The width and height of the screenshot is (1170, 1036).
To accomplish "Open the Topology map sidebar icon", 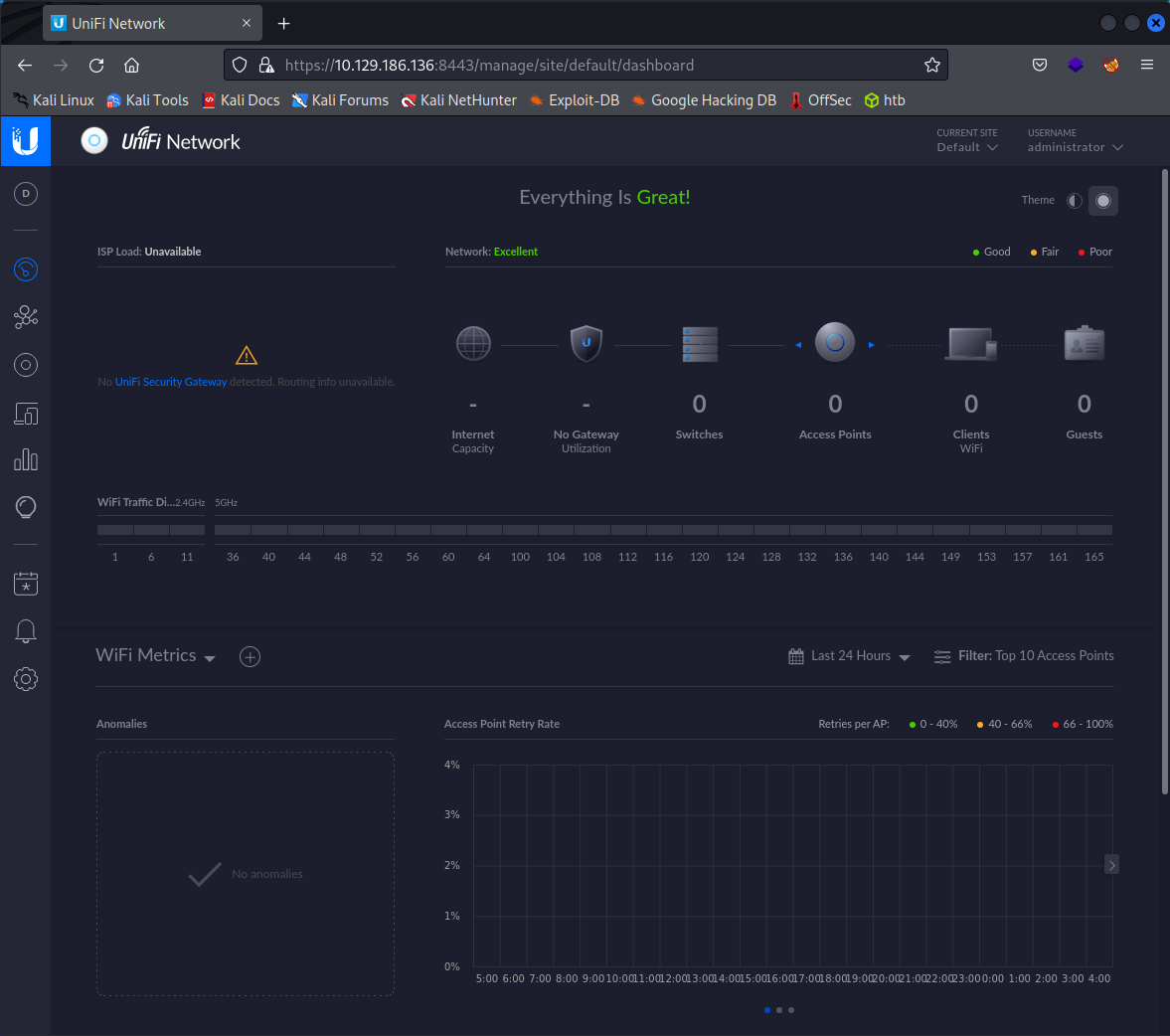I will 26,317.
